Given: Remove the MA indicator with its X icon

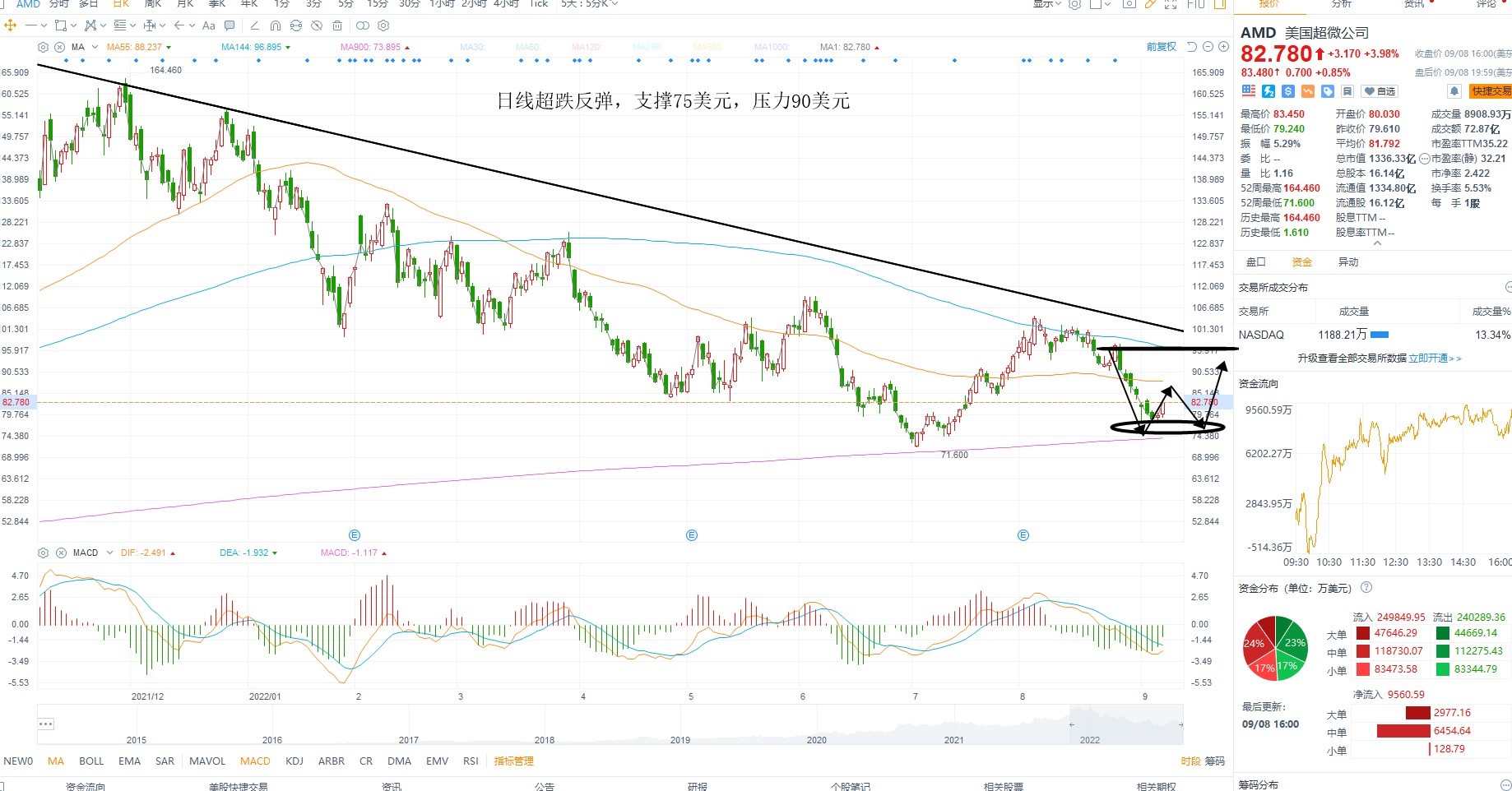Looking at the screenshot, I should [x=61, y=47].
